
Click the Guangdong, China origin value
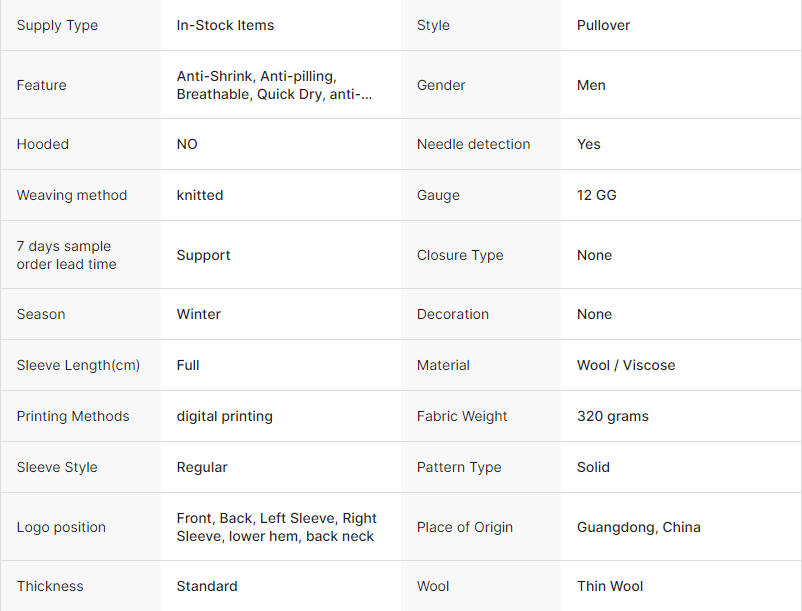pos(638,527)
